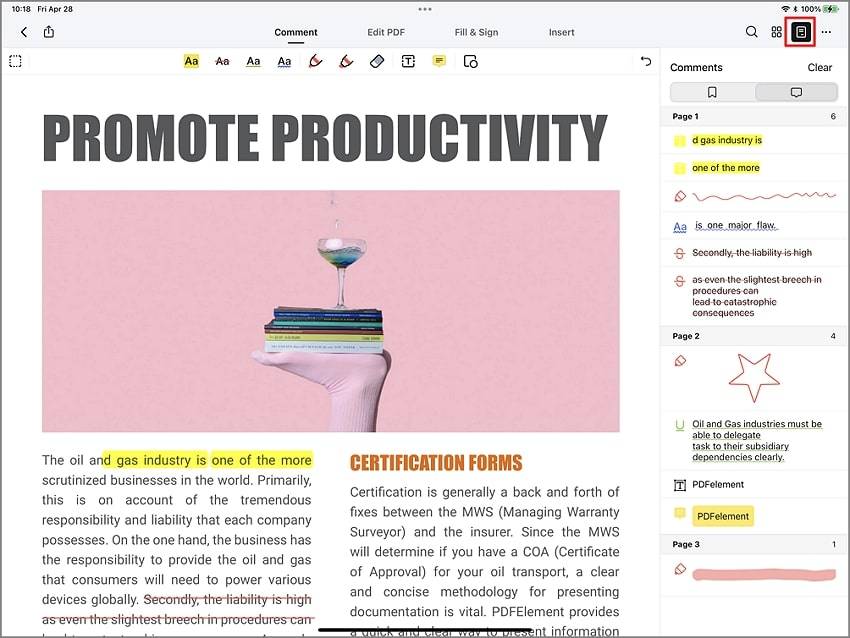Select the Sticky note tool

click(439, 61)
